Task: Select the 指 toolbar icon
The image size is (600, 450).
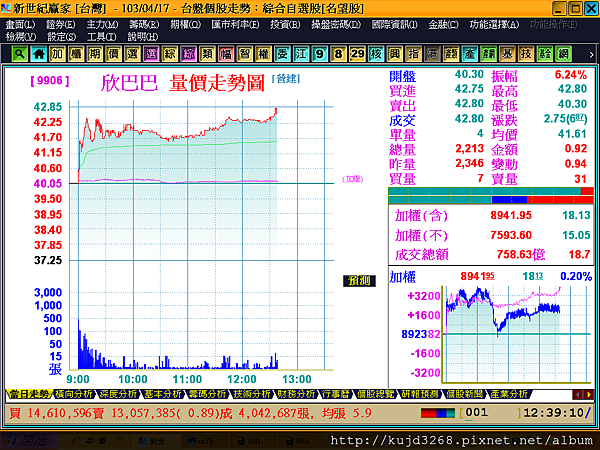Action: pyautogui.click(x=413, y=54)
